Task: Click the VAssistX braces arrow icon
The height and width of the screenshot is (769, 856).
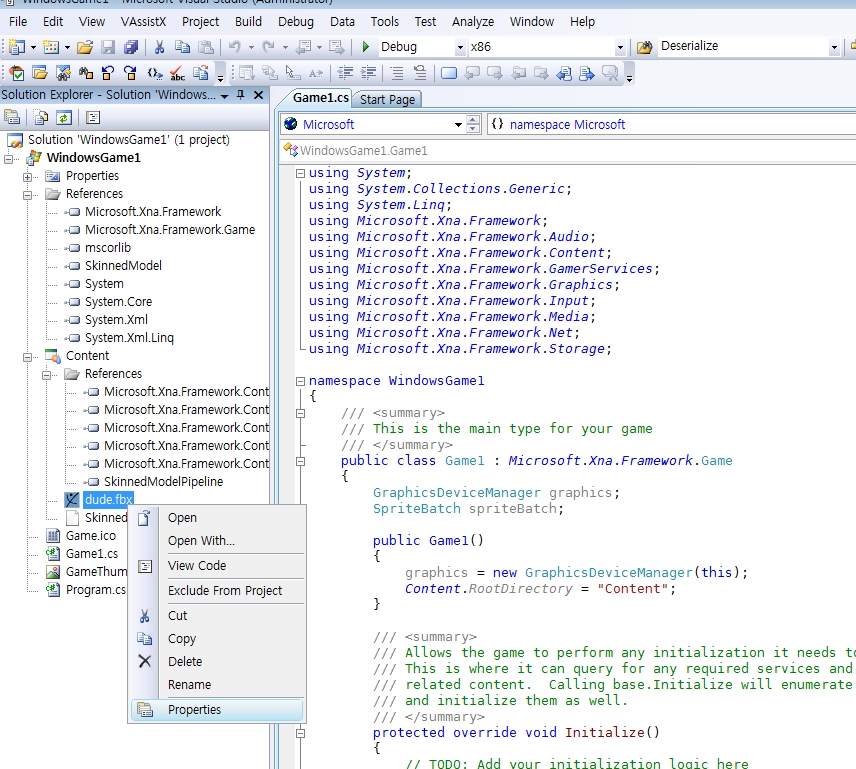Action: (155, 73)
